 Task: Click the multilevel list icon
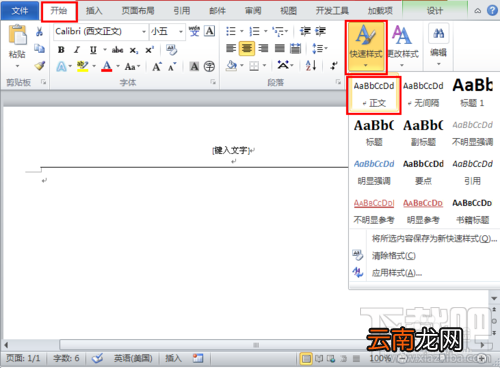(x=278, y=31)
